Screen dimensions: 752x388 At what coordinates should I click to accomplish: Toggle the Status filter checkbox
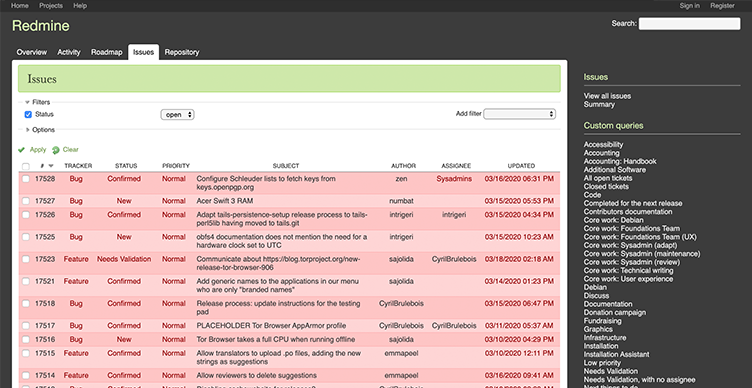click(x=28, y=115)
